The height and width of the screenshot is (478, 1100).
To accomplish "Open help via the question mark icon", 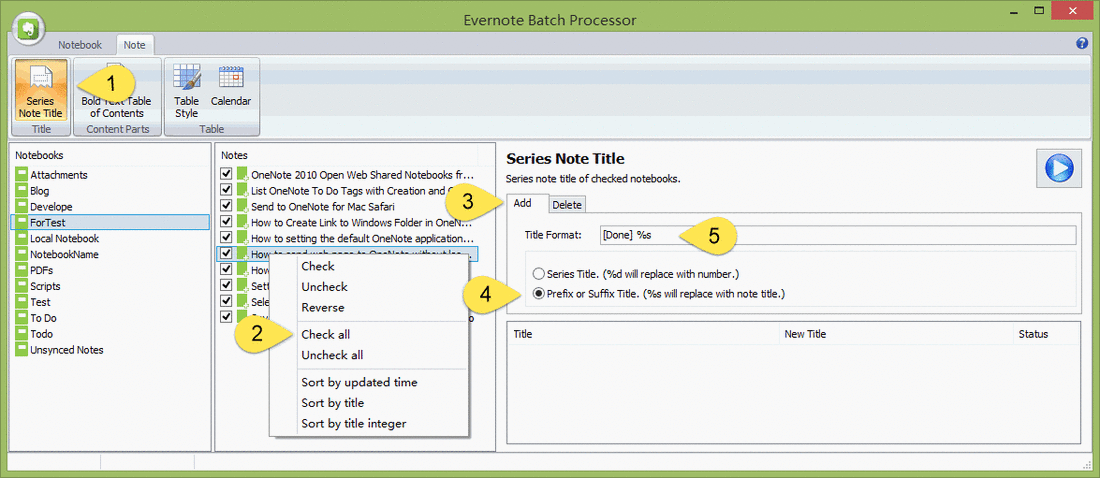I will [1081, 44].
